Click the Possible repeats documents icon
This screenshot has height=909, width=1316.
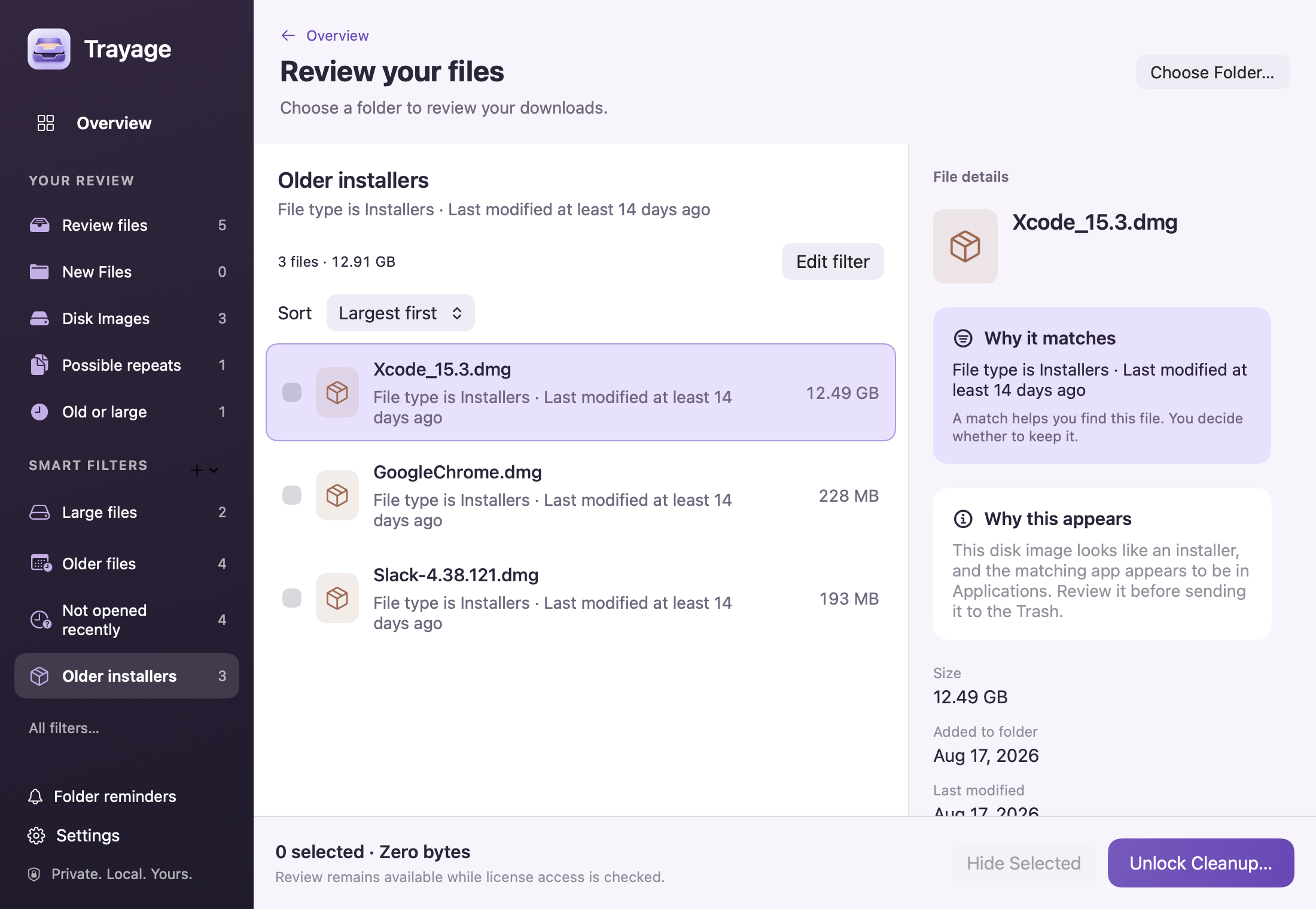(x=39, y=365)
